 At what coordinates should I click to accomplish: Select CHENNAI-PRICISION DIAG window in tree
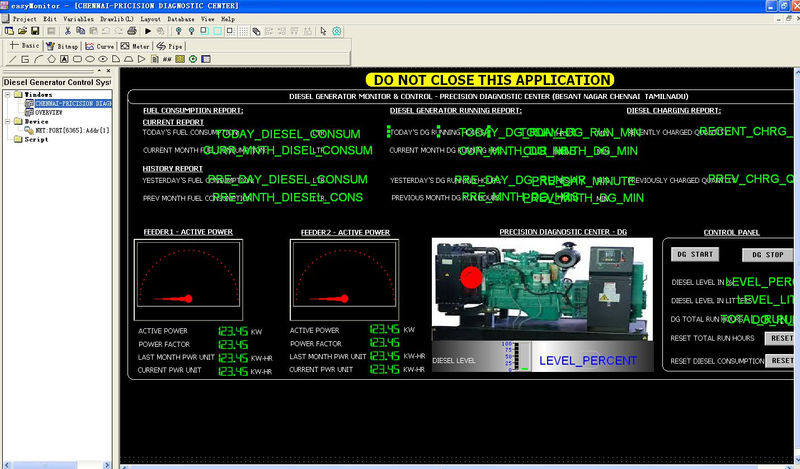tap(73, 103)
